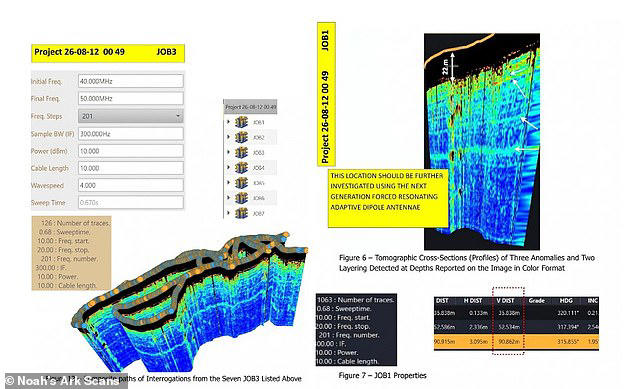Image resolution: width=634 pixels, height=389 pixels.
Task: Expand the JOB3 tree node arrow
Action: pos(228,152)
